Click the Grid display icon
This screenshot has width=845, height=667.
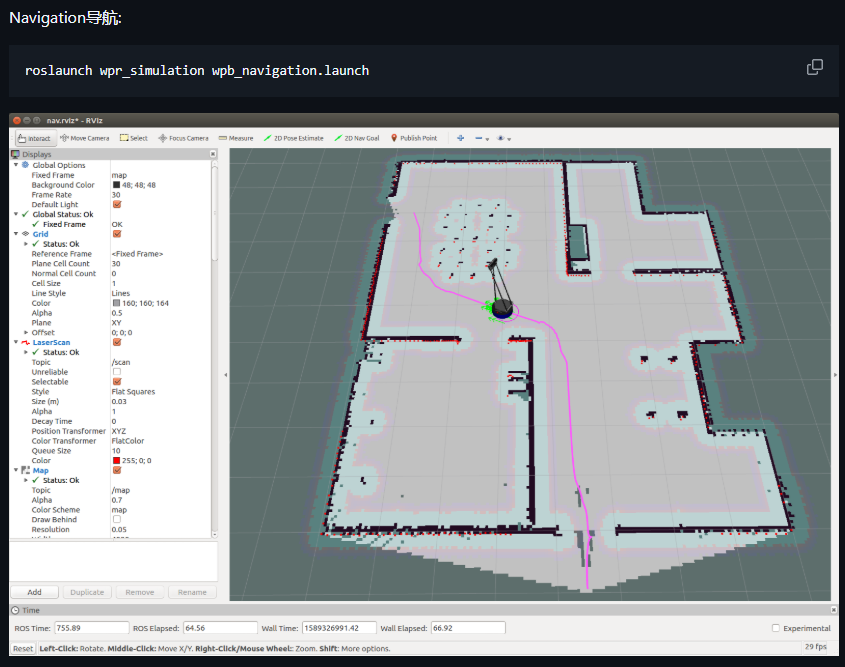pos(25,234)
